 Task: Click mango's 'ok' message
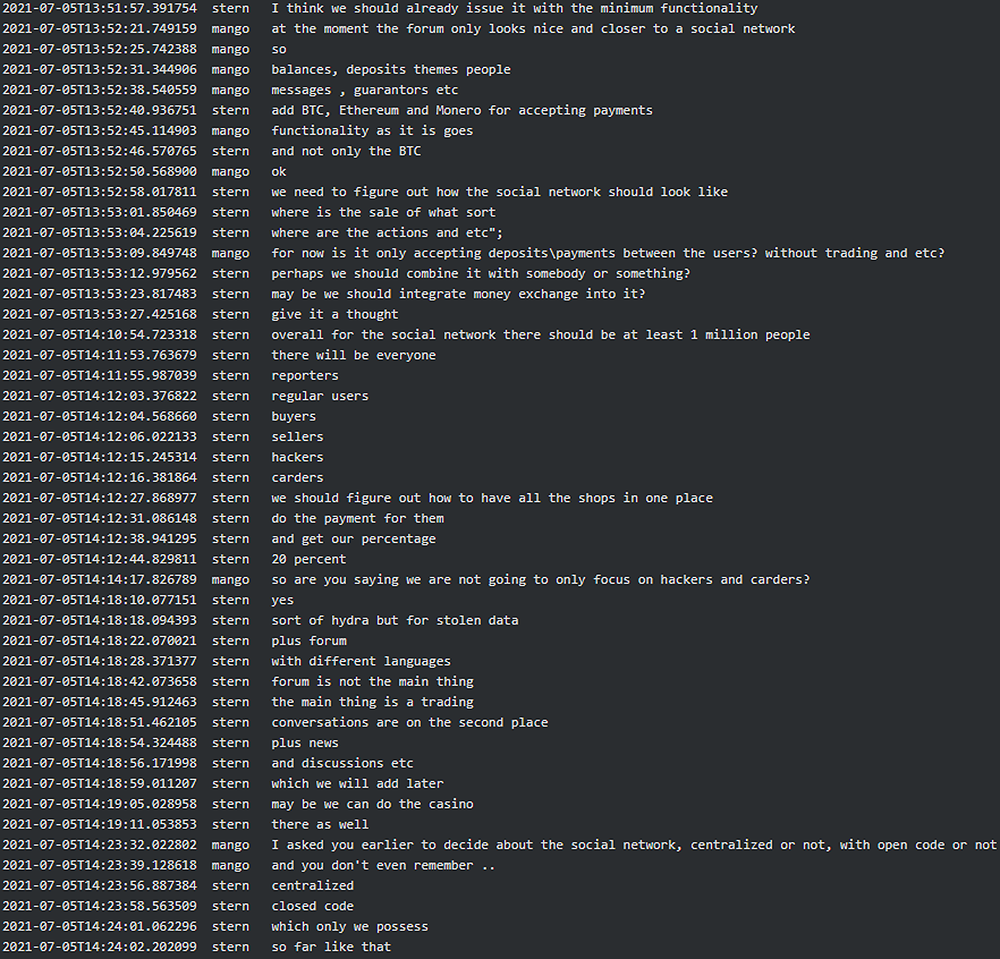[x=278, y=171]
